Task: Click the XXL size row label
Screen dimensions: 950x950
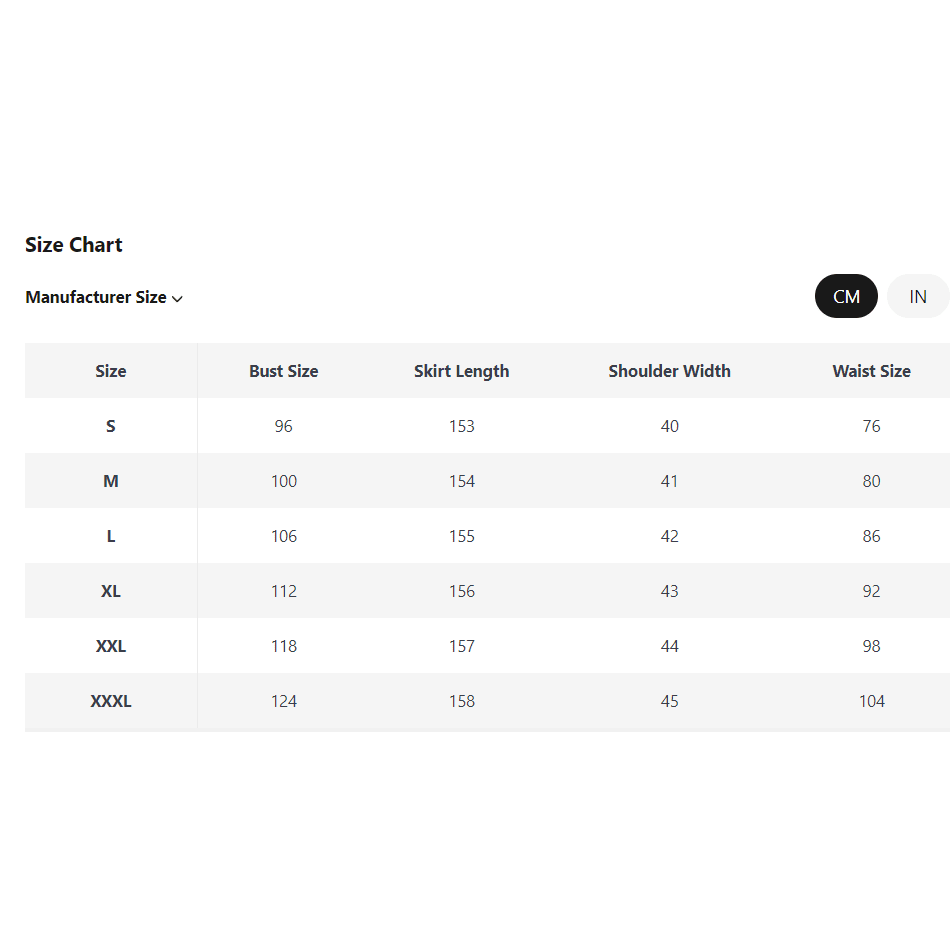Action: tap(111, 646)
